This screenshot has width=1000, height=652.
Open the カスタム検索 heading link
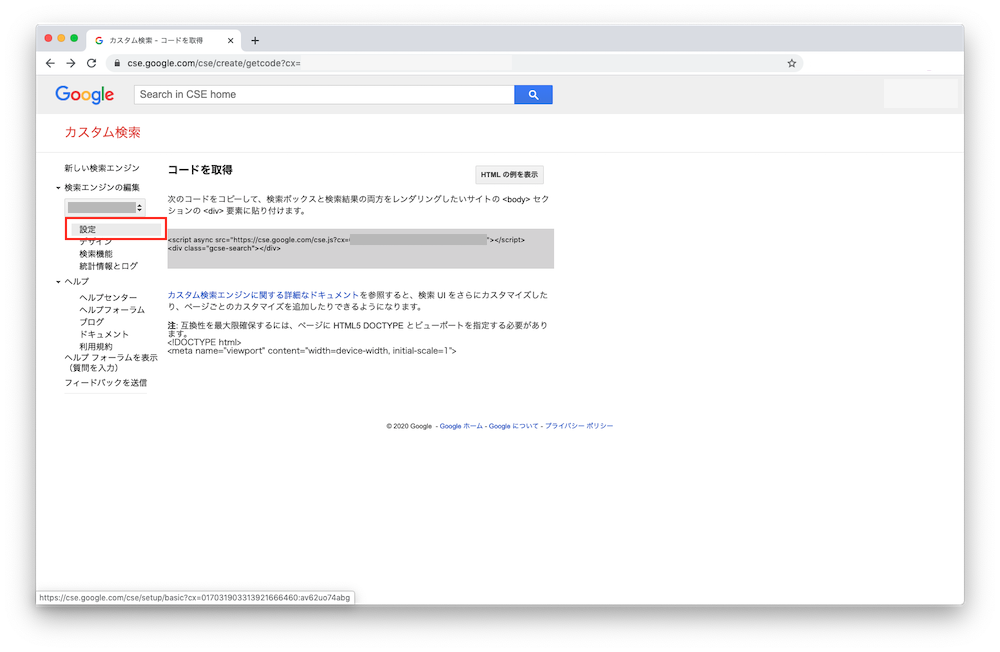[102, 132]
